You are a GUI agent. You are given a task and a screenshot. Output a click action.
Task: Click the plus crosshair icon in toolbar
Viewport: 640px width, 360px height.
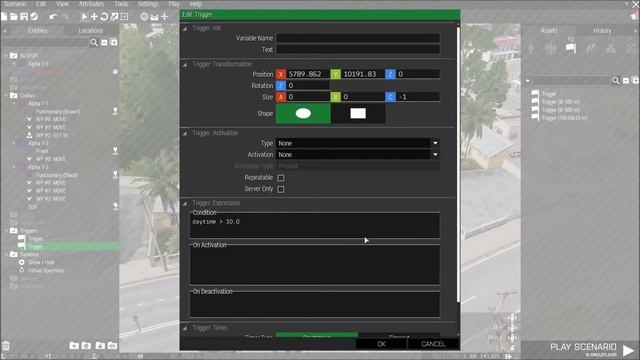pyautogui.click(x=164, y=16)
